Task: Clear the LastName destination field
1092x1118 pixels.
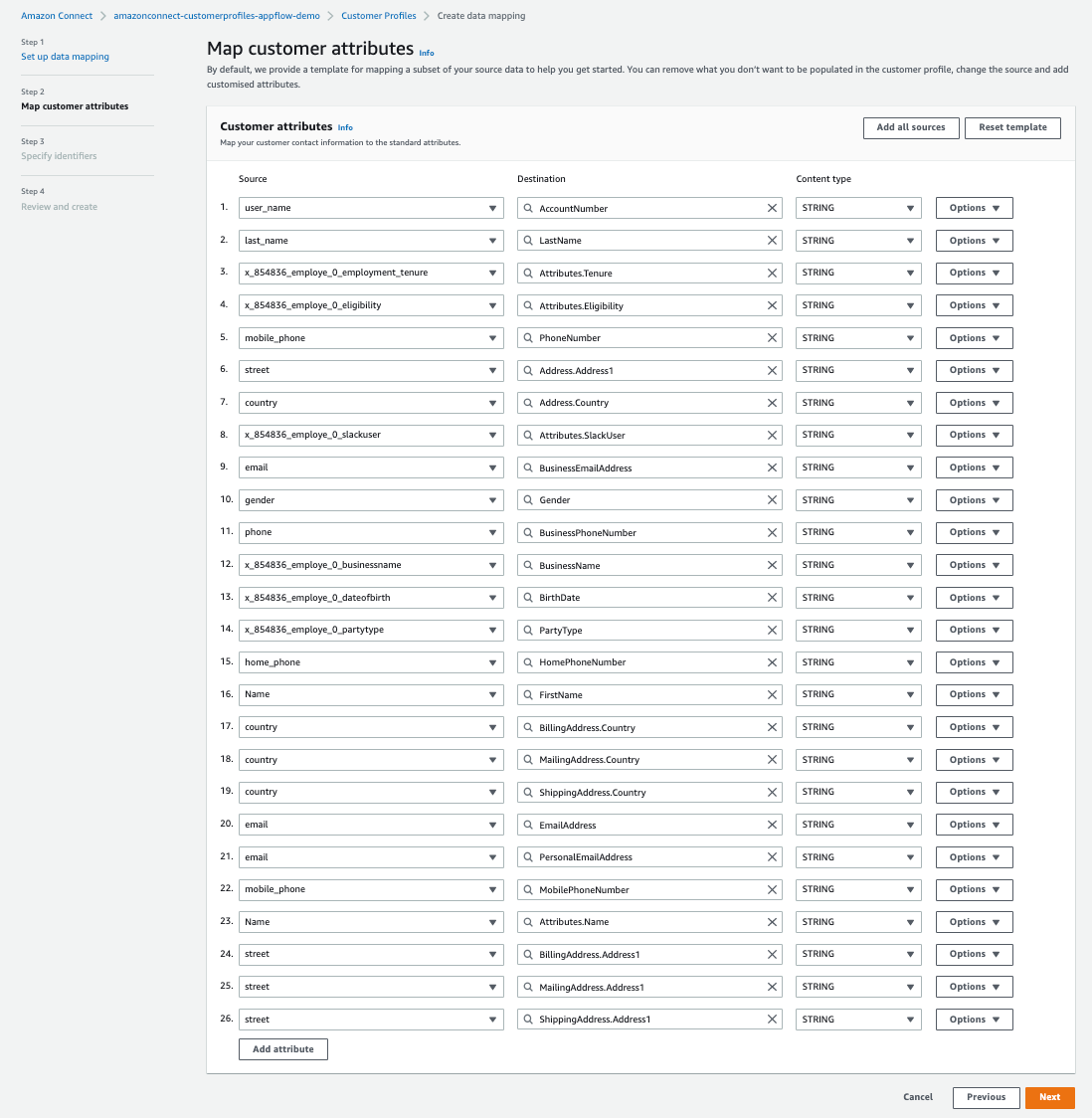Action: pyautogui.click(x=772, y=241)
